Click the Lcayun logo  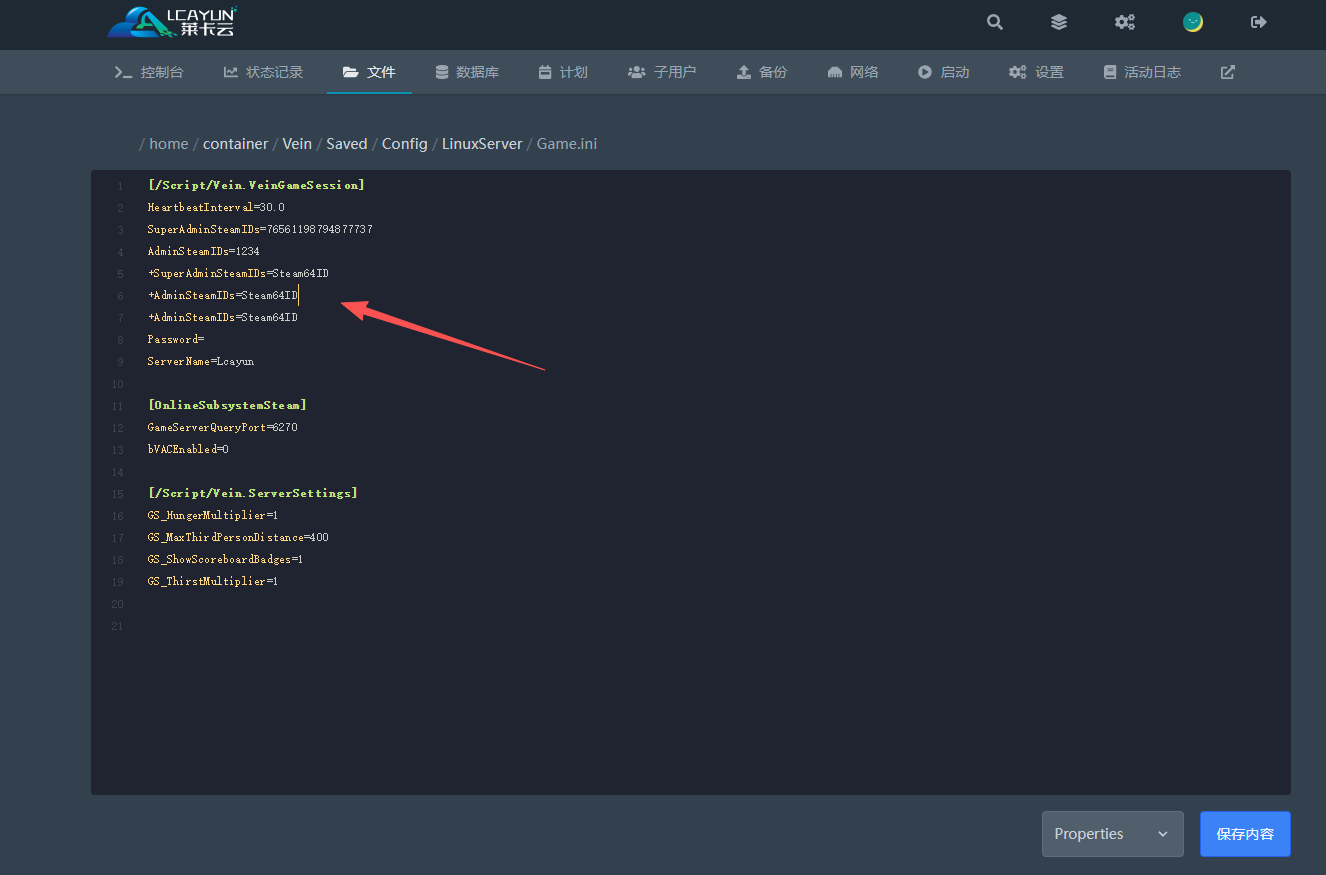tap(172, 22)
